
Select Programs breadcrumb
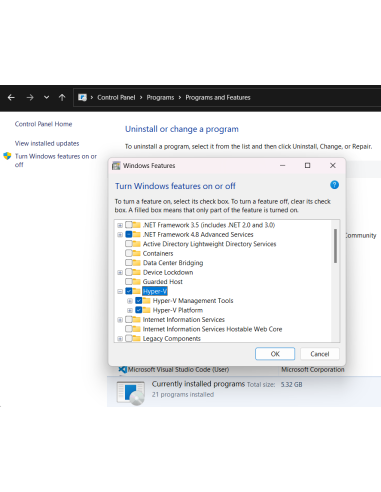pos(160,97)
